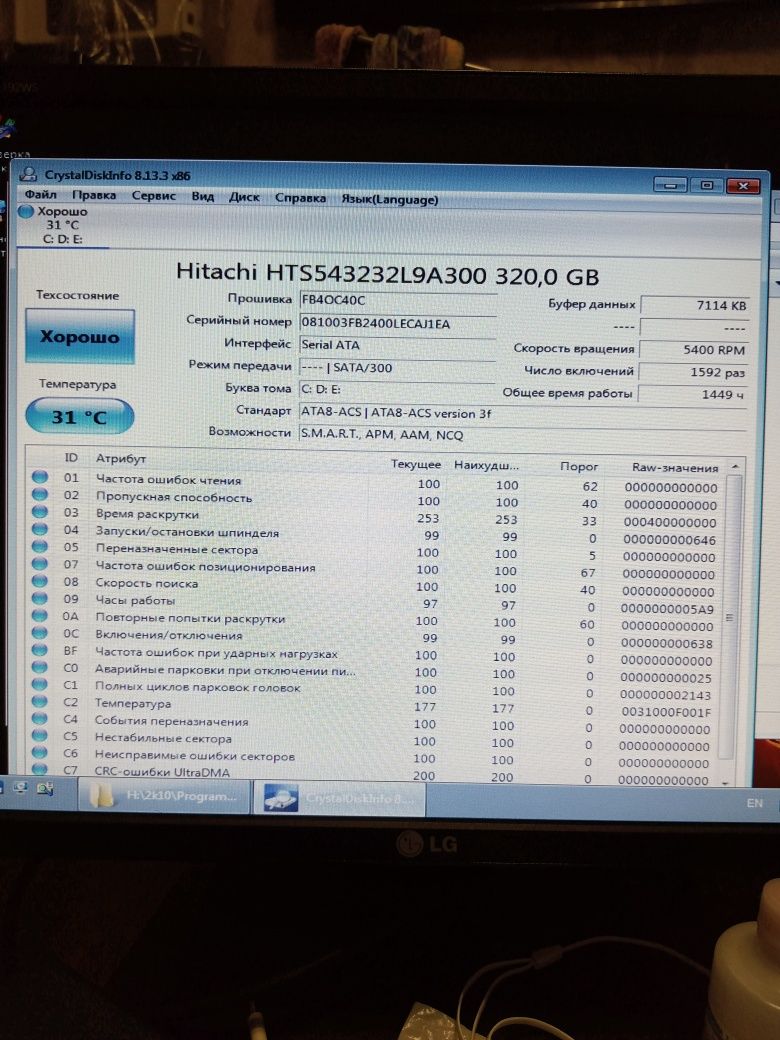This screenshot has height=1040, width=780.
Task: Click status icon for attribute C4
Action: click(40, 718)
